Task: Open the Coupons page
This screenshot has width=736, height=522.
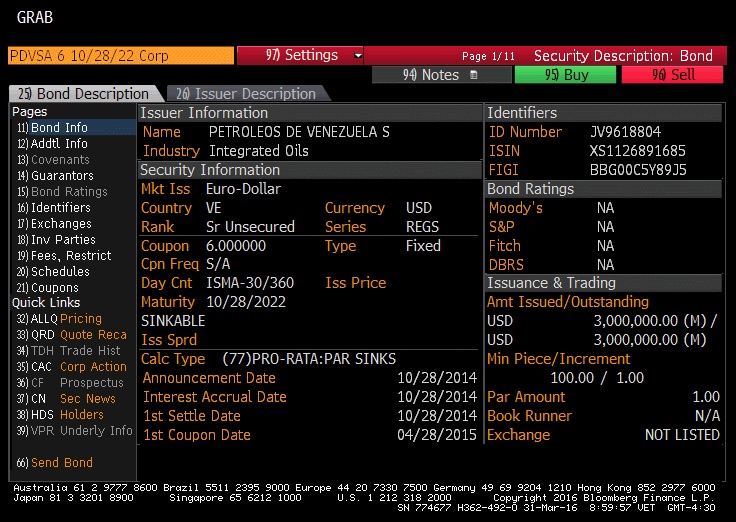Action: point(54,288)
